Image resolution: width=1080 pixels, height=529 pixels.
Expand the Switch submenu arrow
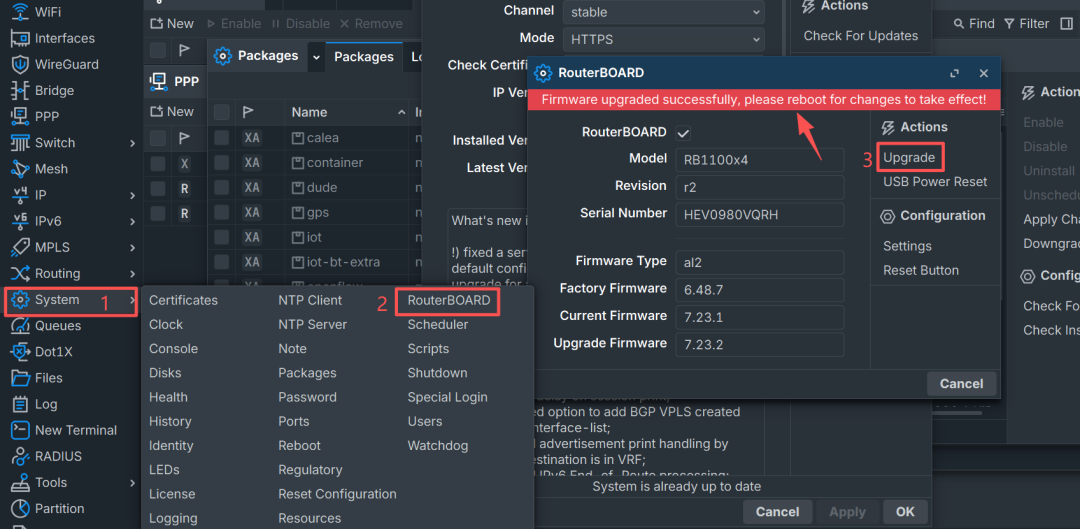click(x=132, y=143)
